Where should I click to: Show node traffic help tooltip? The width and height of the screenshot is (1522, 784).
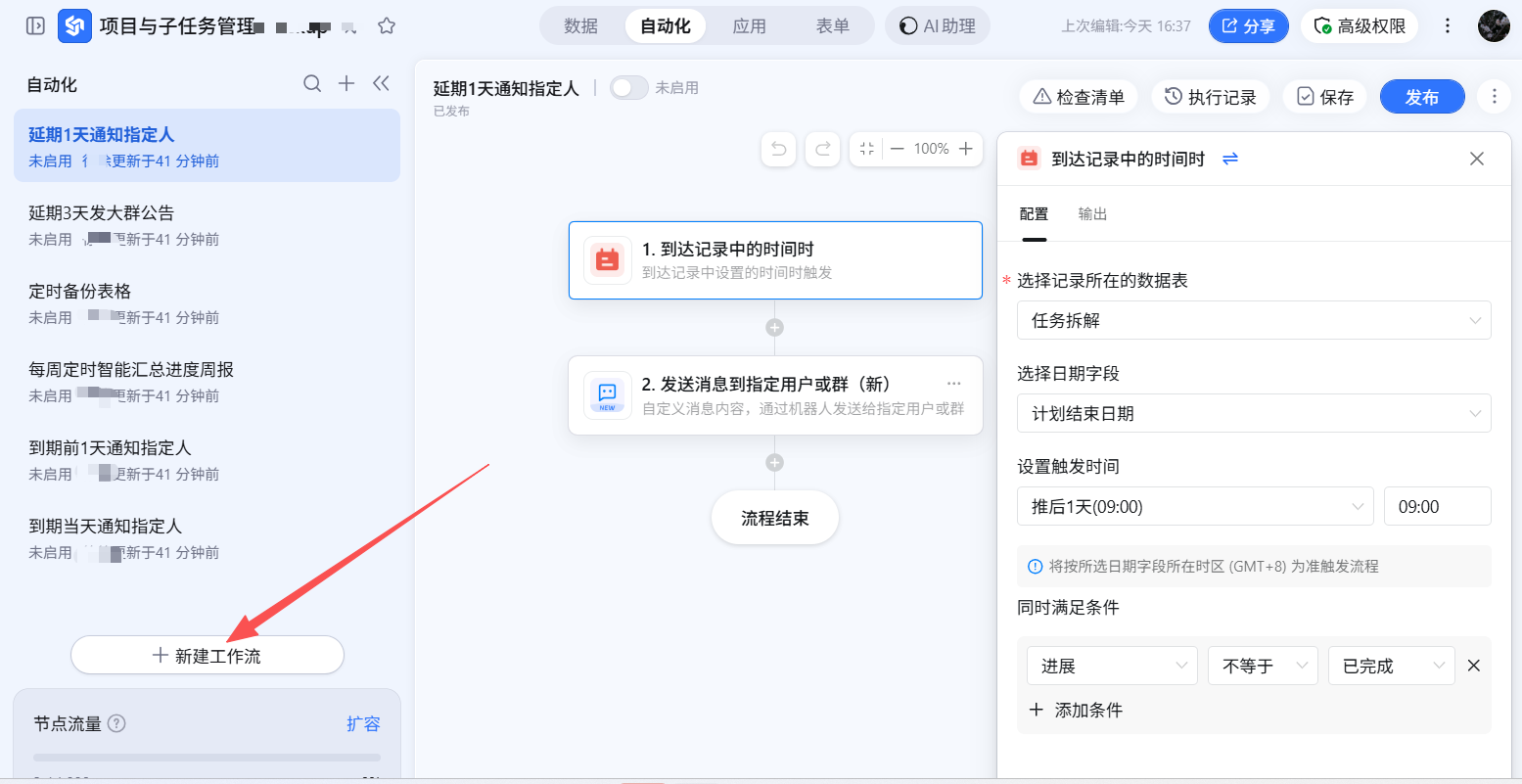[116, 723]
